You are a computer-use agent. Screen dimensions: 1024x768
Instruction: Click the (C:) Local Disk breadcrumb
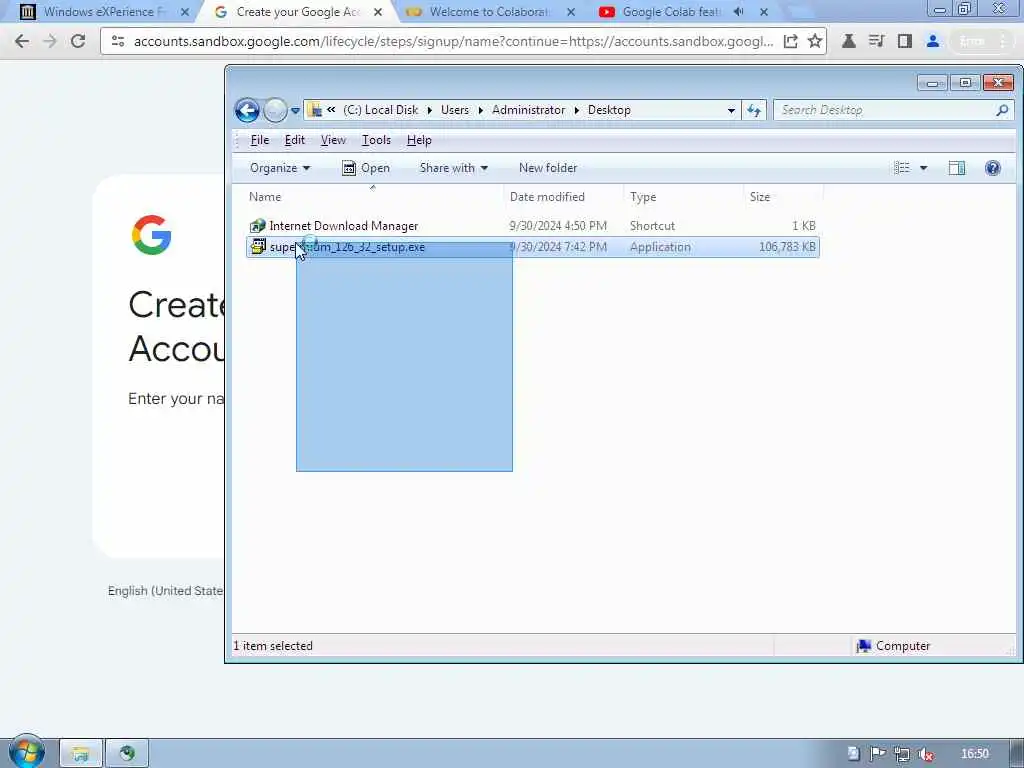(x=381, y=110)
